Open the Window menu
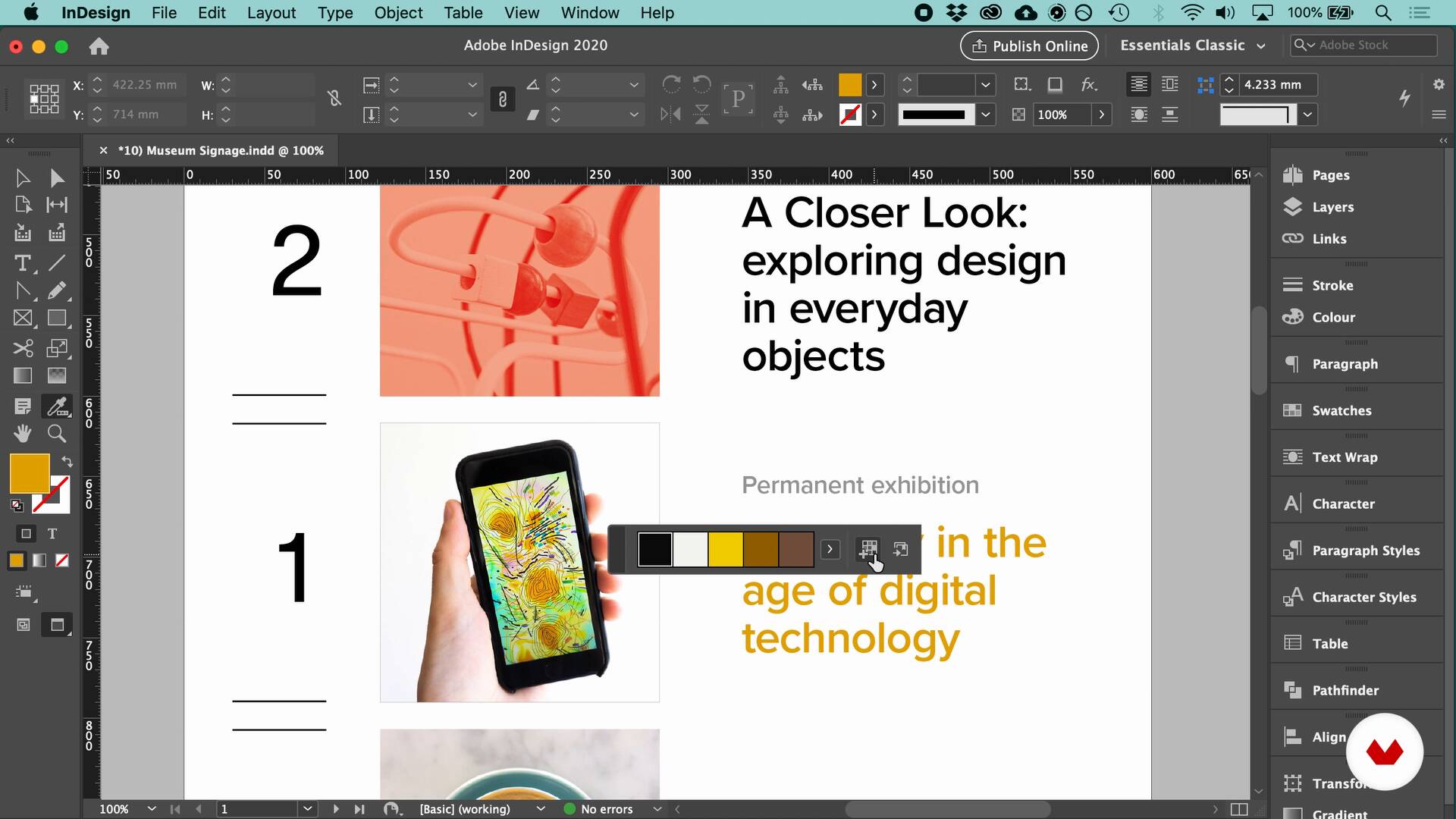Screen dimensions: 1456x819 [x=590, y=13]
